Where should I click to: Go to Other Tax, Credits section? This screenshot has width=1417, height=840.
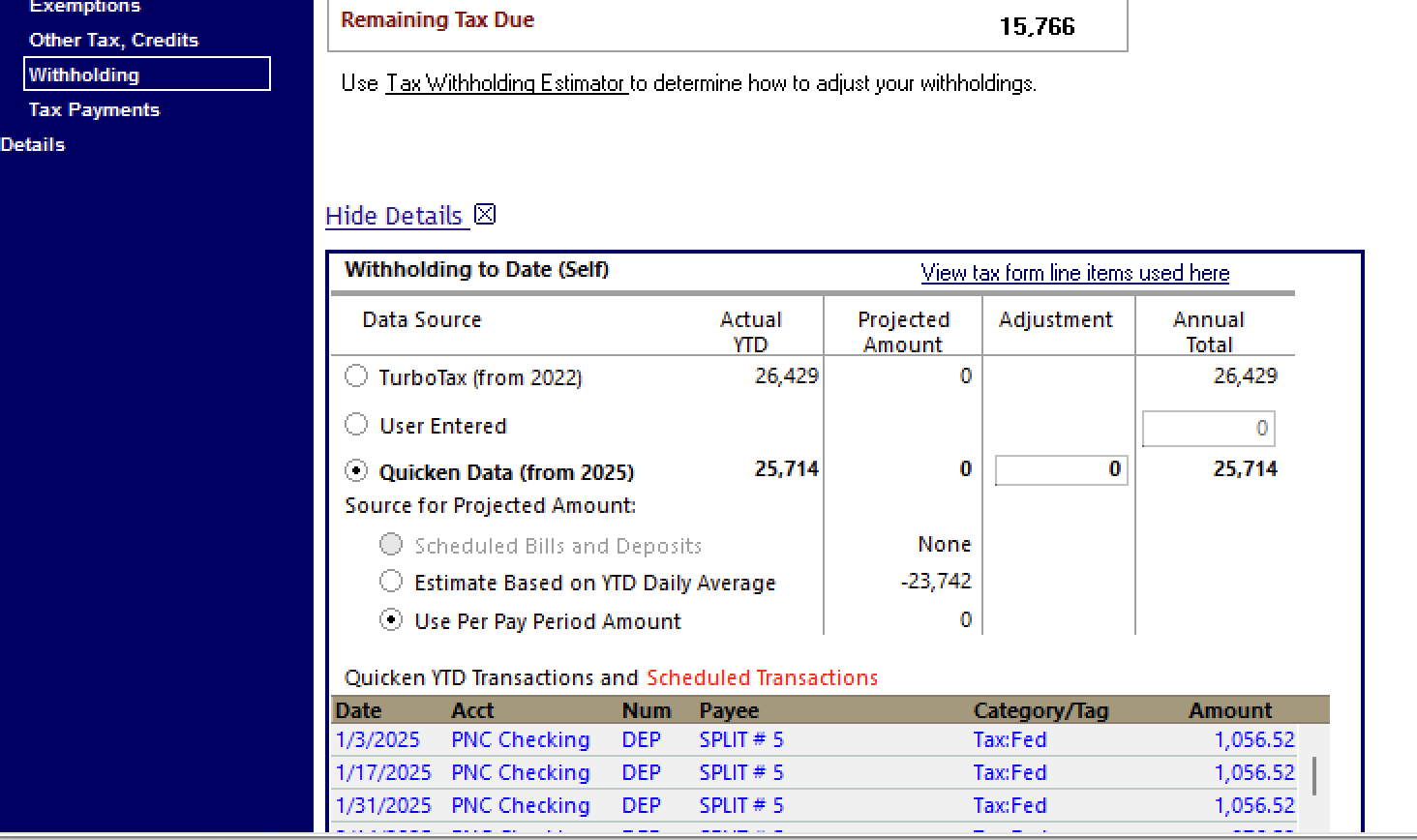pos(113,40)
